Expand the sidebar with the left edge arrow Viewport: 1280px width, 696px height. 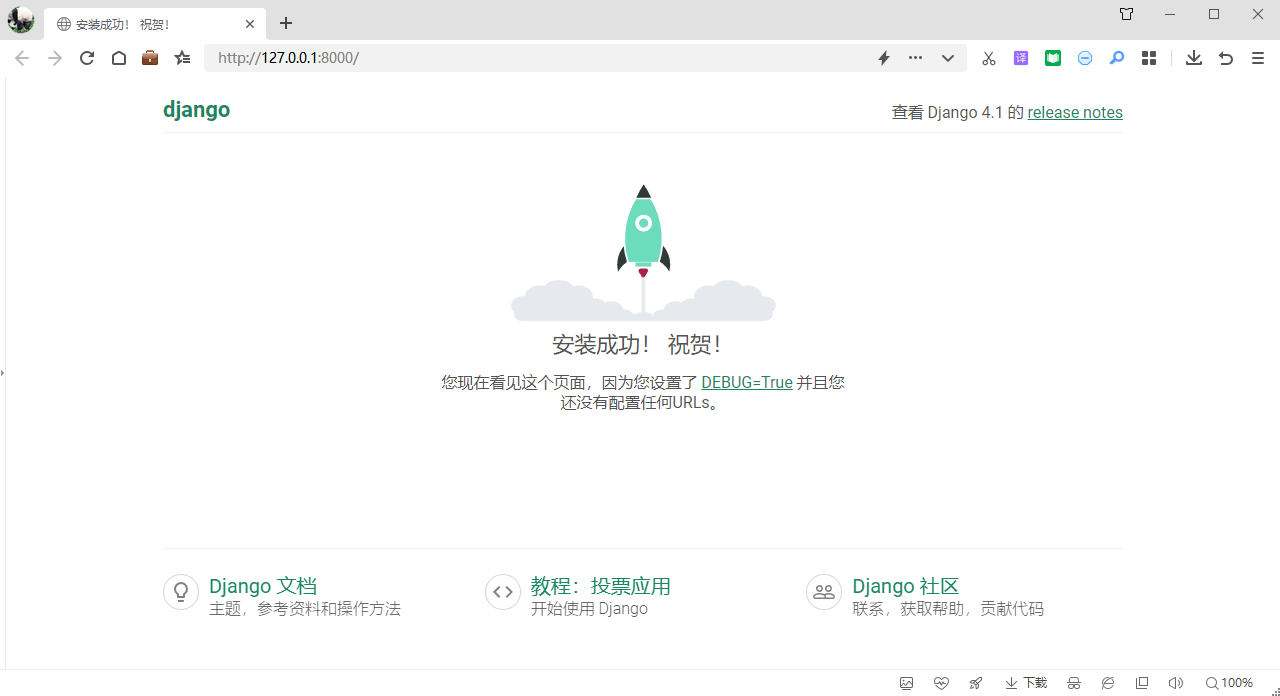(x=3, y=372)
